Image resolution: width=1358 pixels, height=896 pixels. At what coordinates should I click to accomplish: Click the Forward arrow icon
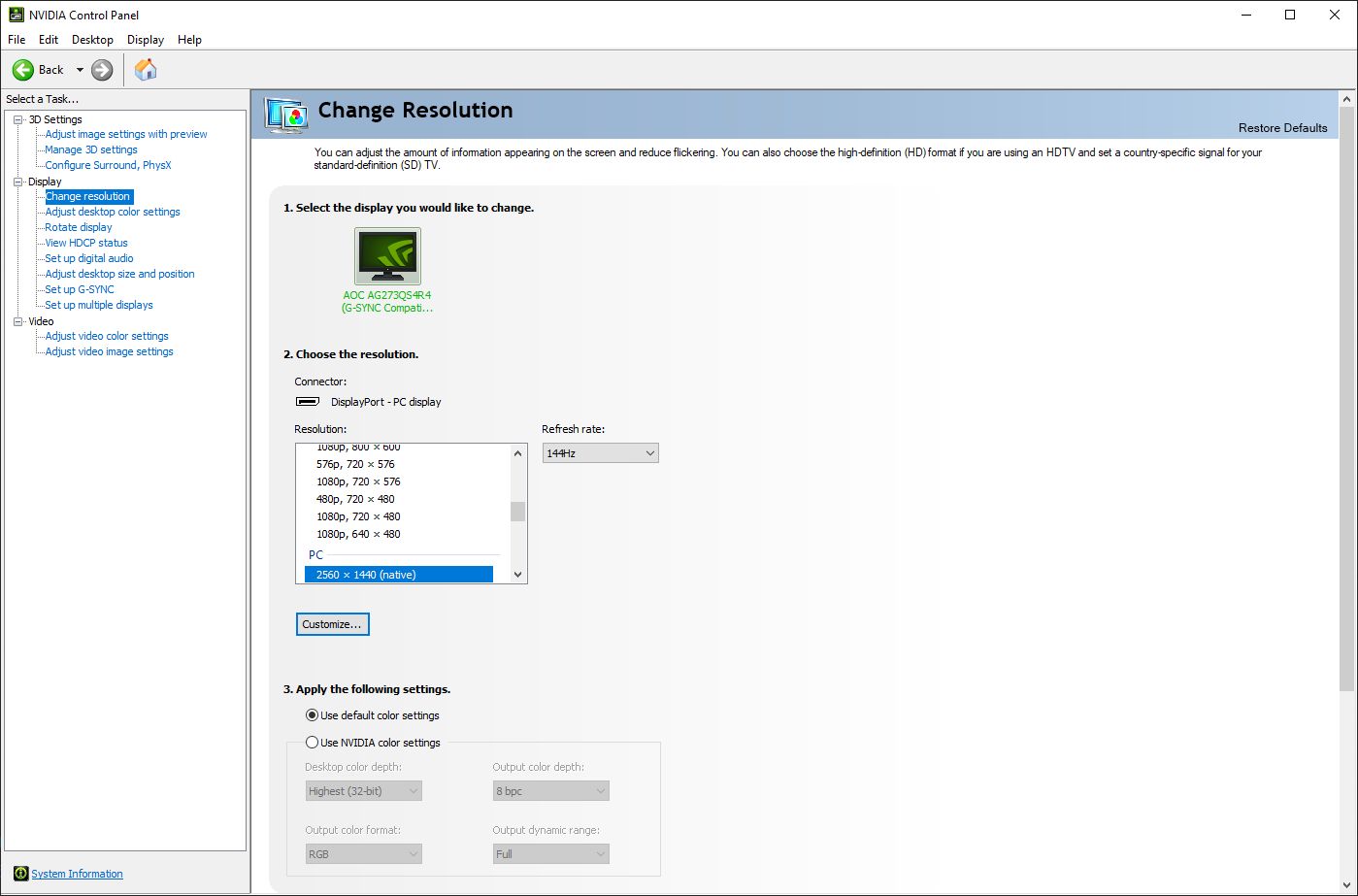102,70
